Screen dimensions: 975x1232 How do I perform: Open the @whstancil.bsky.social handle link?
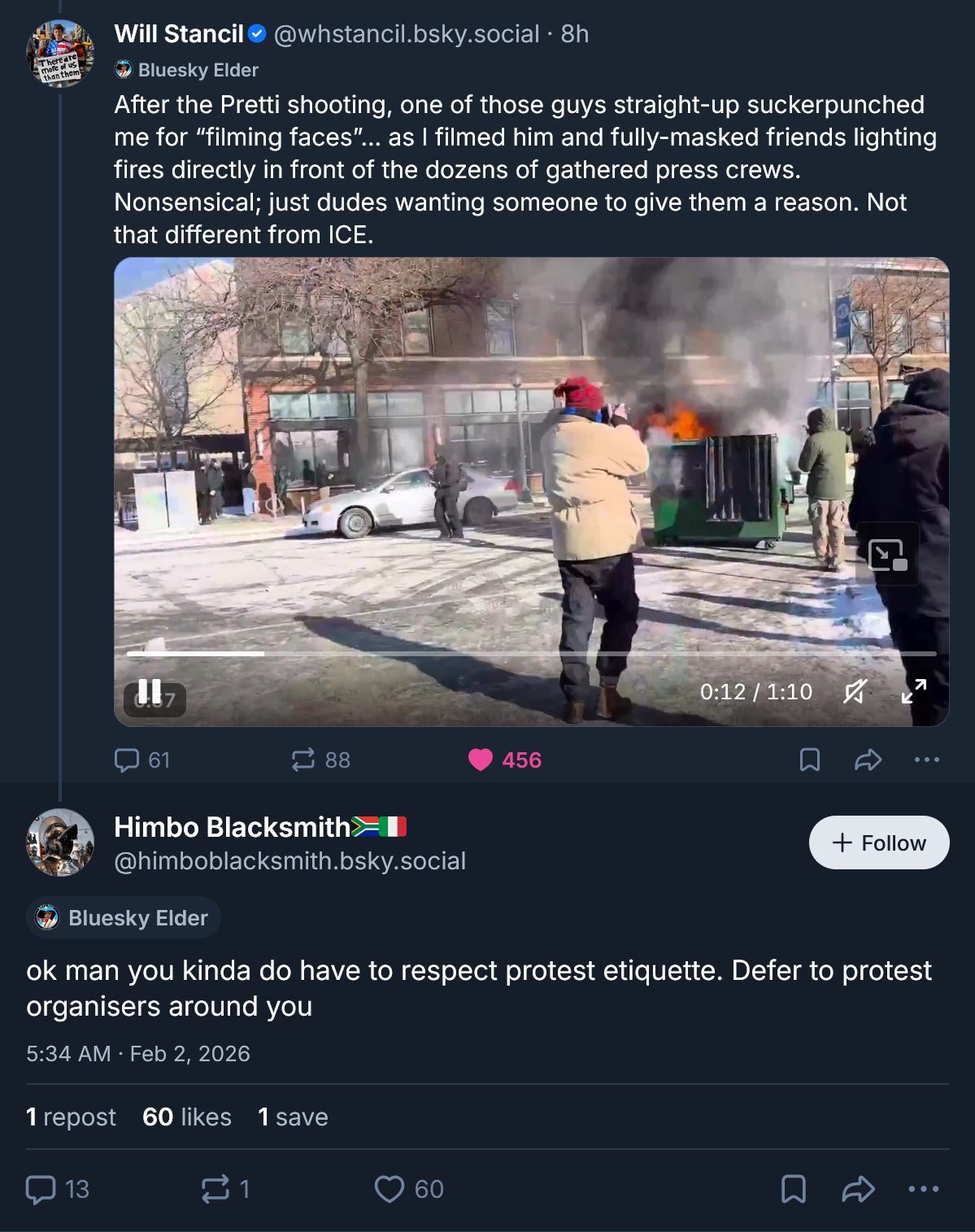click(407, 34)
